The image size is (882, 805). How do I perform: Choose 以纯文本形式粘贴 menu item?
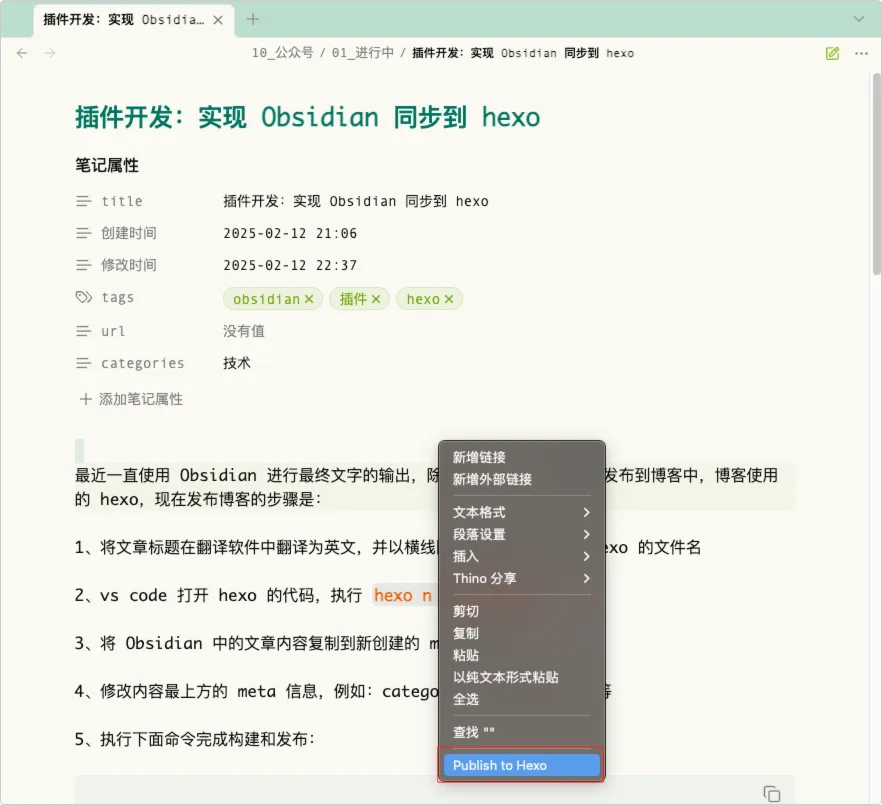tap(521, 677)
